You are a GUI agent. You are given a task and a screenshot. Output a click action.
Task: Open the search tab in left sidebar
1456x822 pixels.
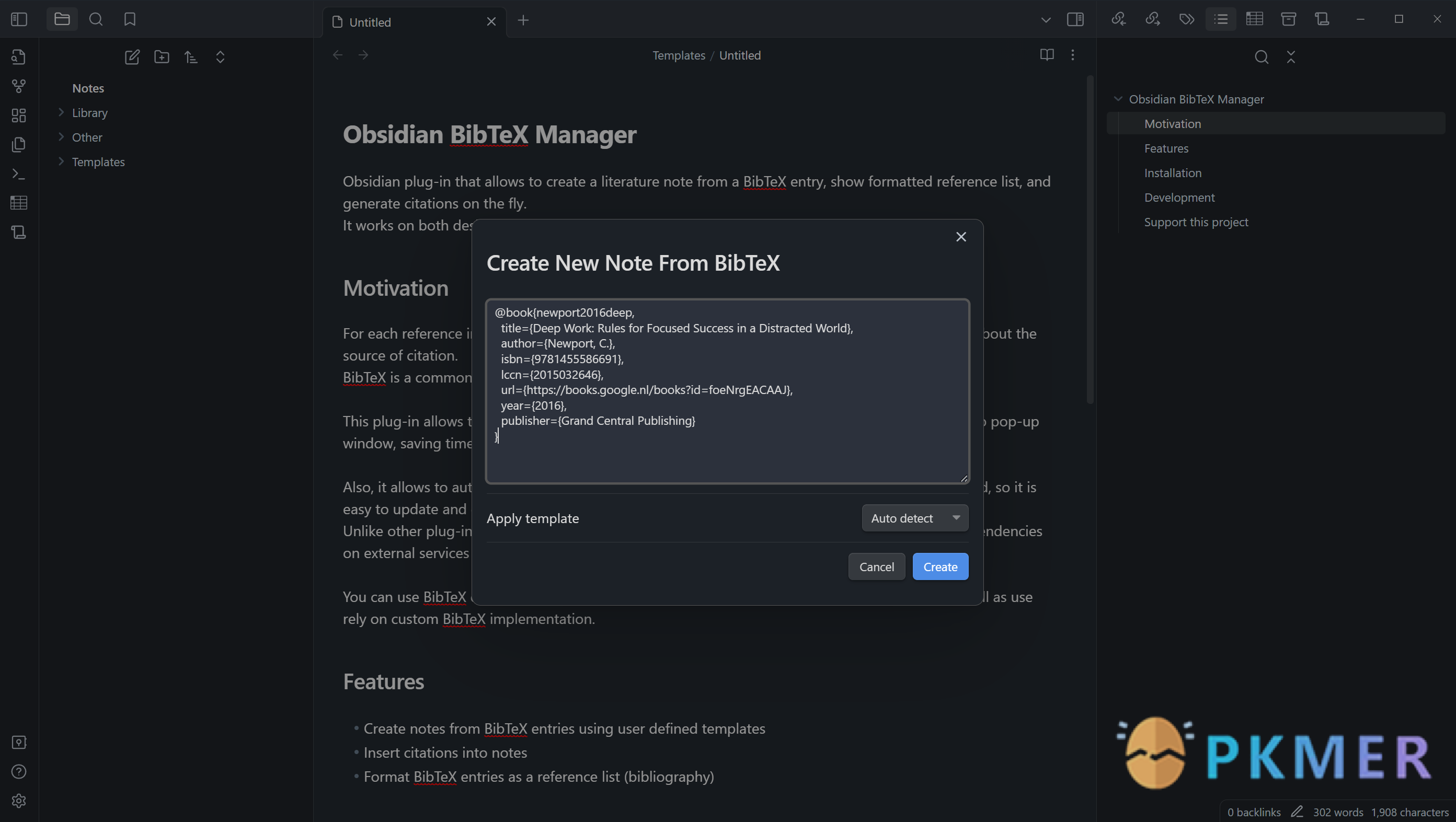[96, 19]
